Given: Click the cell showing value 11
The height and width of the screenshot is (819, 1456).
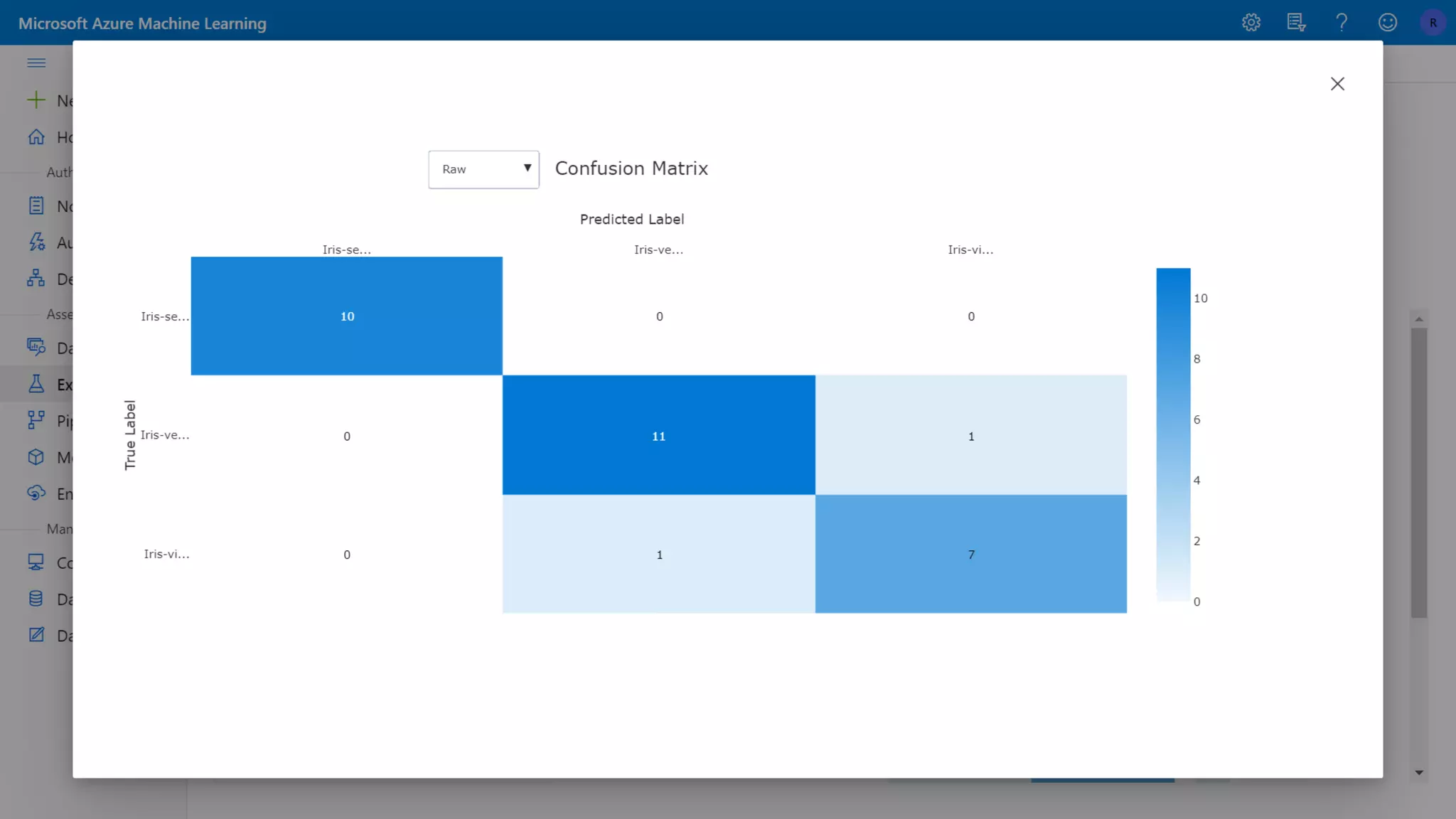Looking at the screenshot, I should coord(658,436).
